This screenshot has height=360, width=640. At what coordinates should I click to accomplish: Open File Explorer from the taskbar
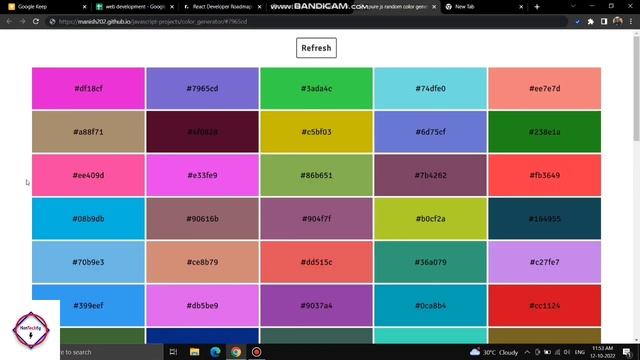[x=194, y=352]
